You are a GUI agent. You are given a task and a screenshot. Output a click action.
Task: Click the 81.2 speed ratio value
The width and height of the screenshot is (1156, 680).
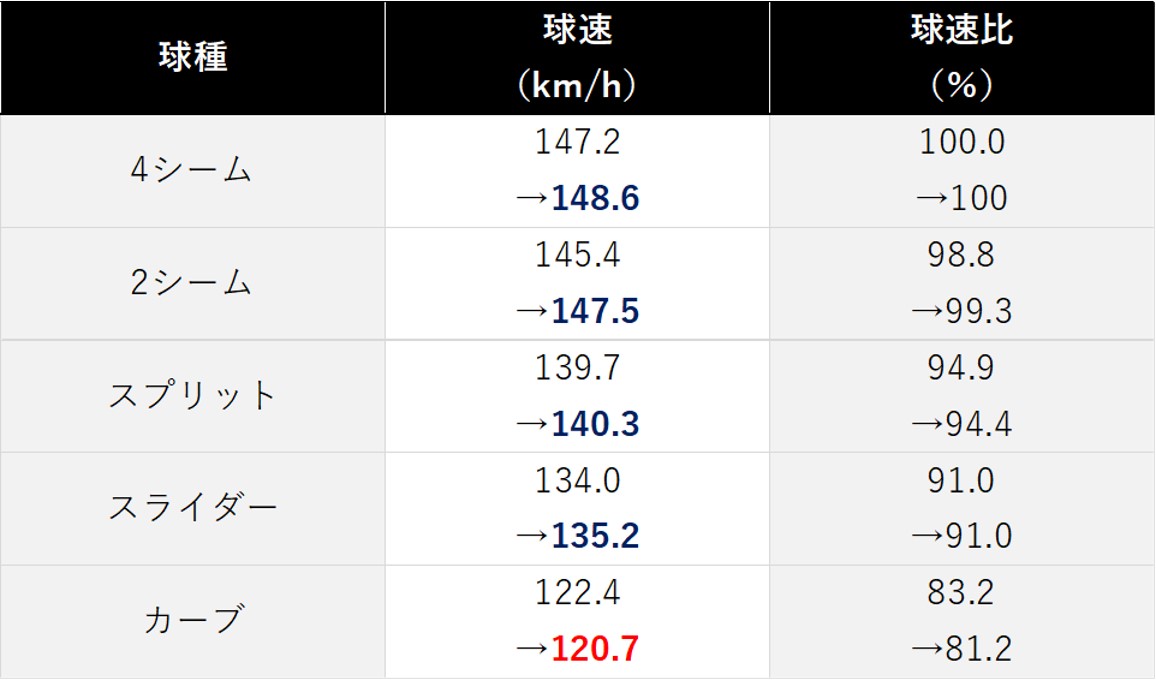point(978,649)
